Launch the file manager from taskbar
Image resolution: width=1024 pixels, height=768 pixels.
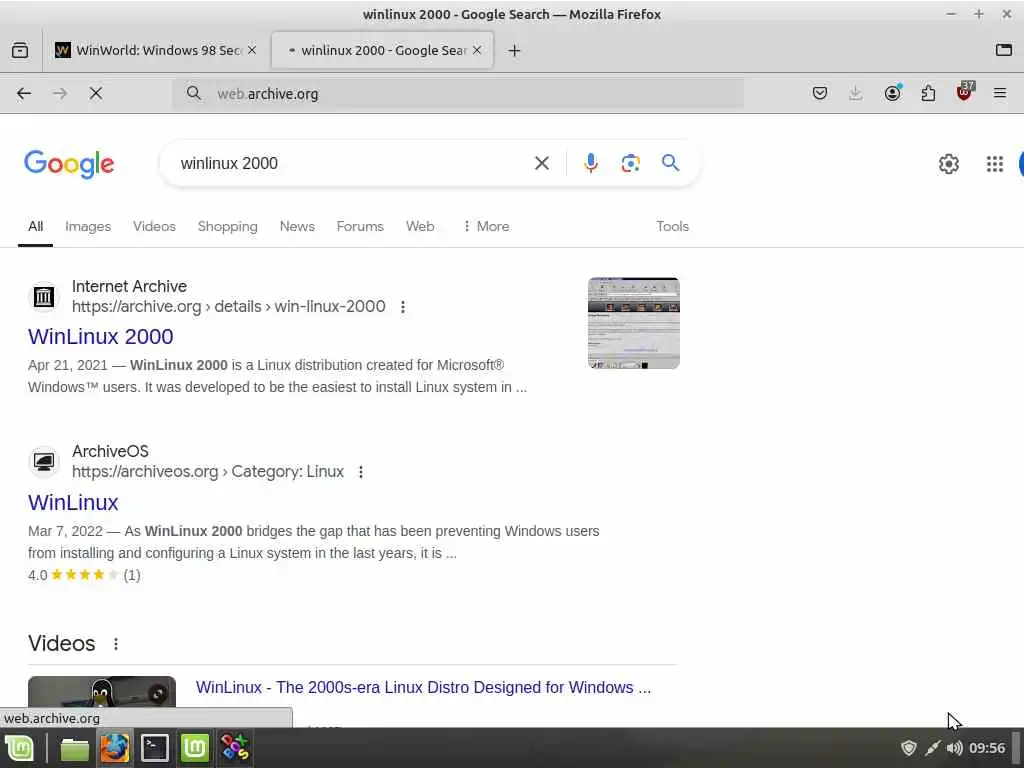pos(74,748)
